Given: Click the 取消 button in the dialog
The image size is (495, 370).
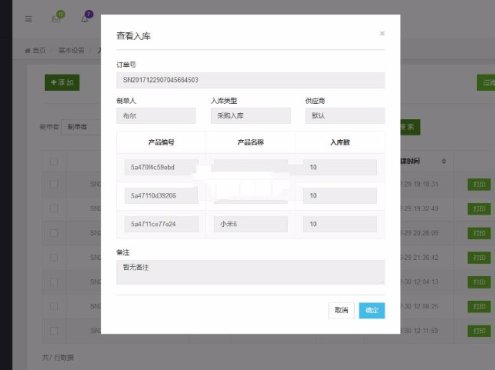Looking at the screenshot, I should (x=341, y=310).
